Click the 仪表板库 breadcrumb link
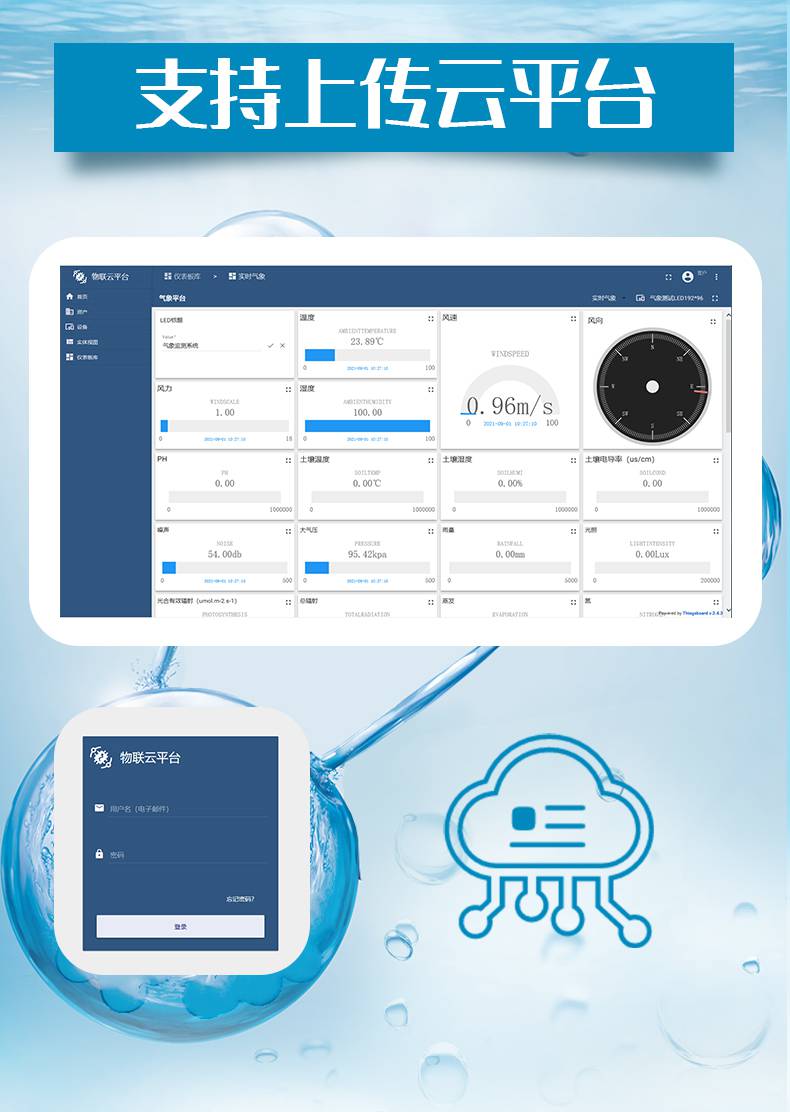 (186, 276)
